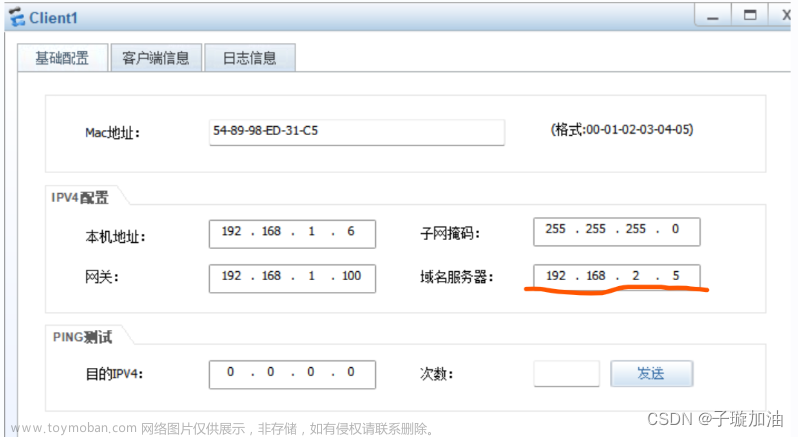Click the Mac地址: label
The image size is (798, 437).
pos(112,133)
